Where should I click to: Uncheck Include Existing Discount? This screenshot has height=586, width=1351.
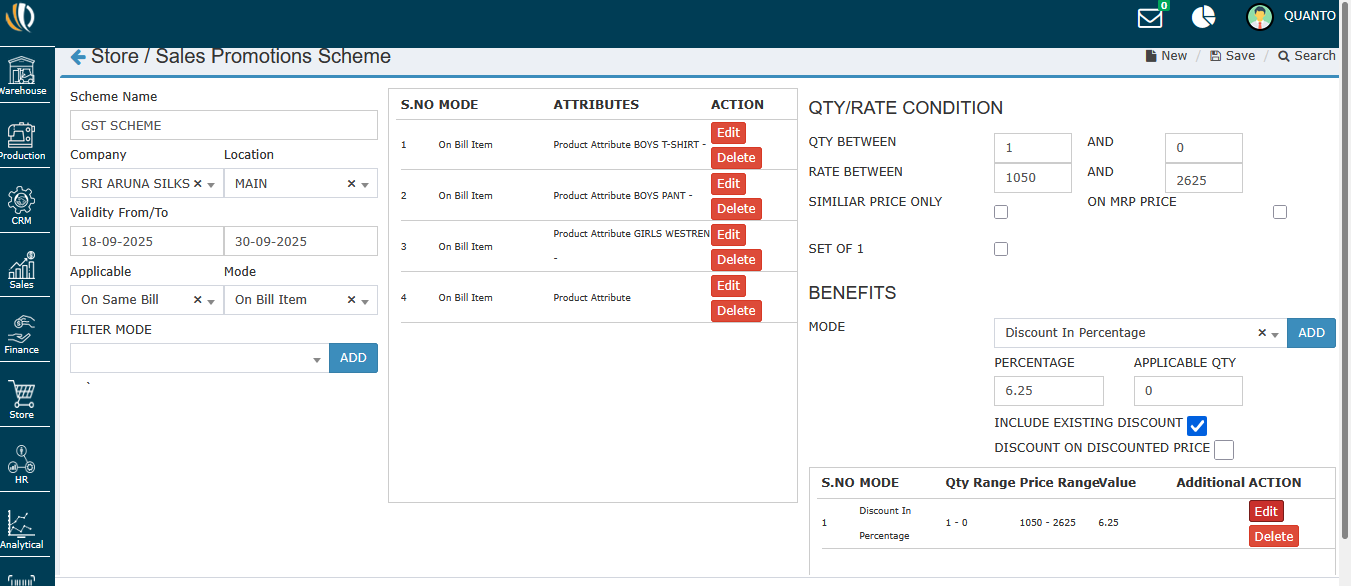(1197, 425)
